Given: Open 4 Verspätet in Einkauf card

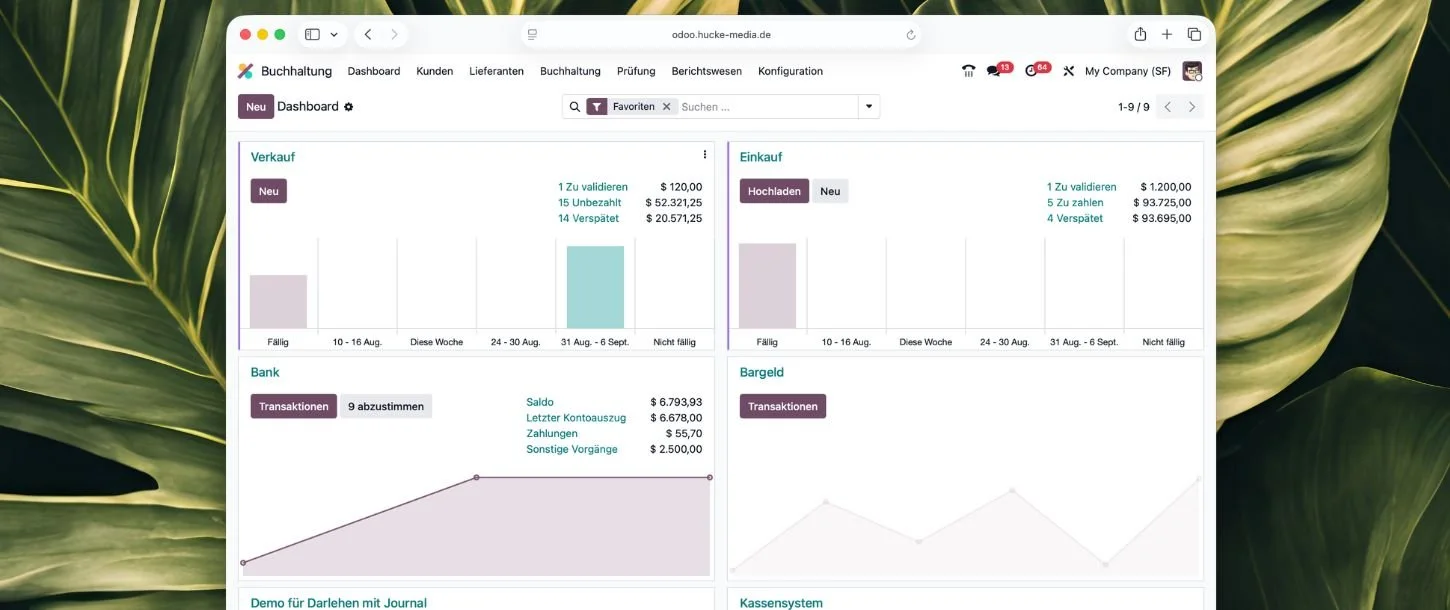Looking at the screenshot, I should [1075, 218].
